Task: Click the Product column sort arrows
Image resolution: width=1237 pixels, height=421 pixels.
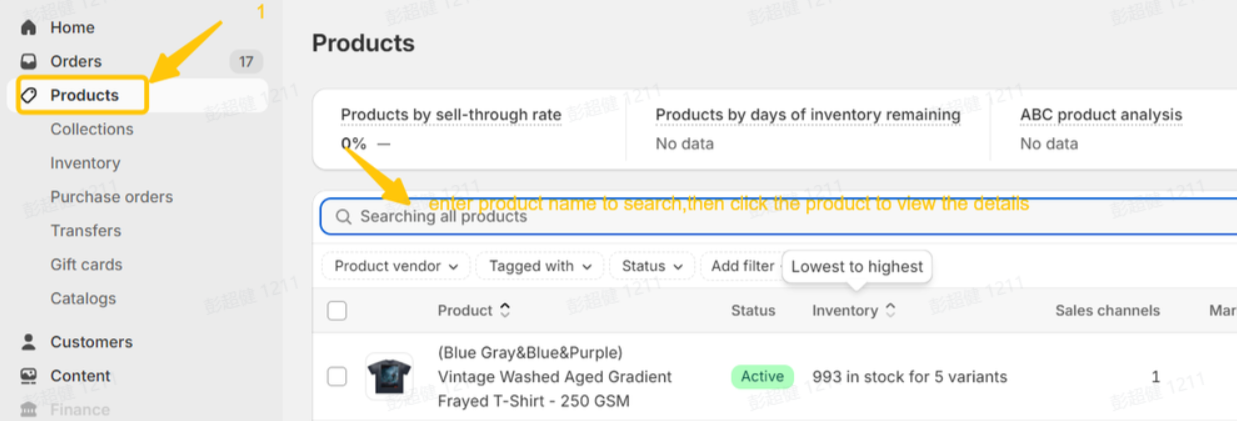Action: point(505,311)
